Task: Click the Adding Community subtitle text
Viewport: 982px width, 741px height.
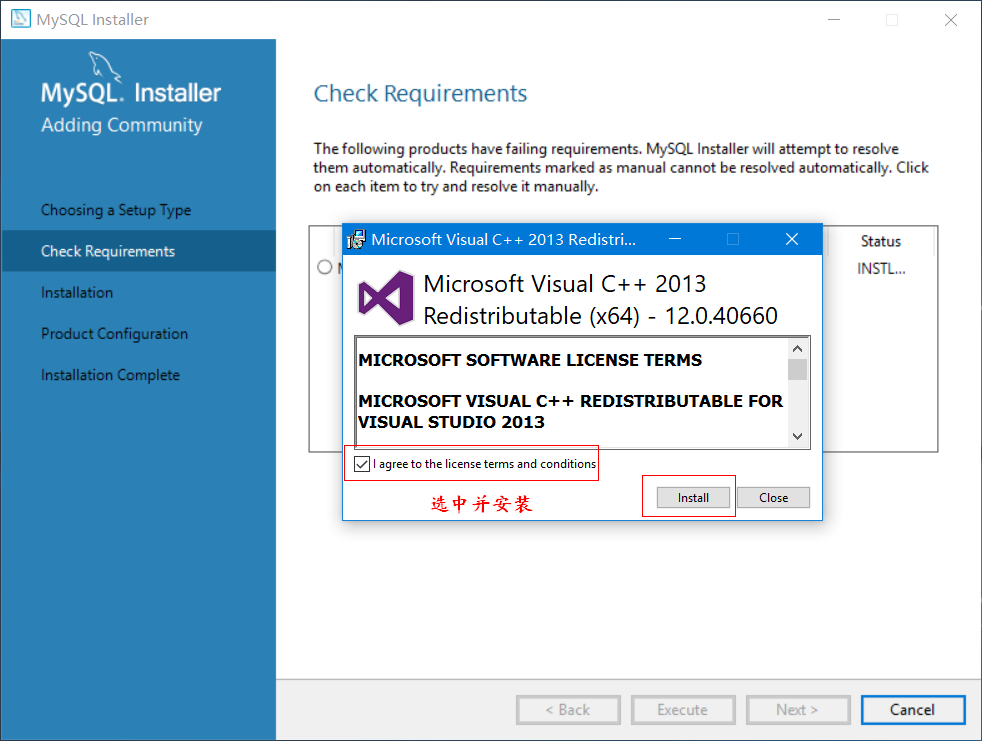Action: click(122, 125)
